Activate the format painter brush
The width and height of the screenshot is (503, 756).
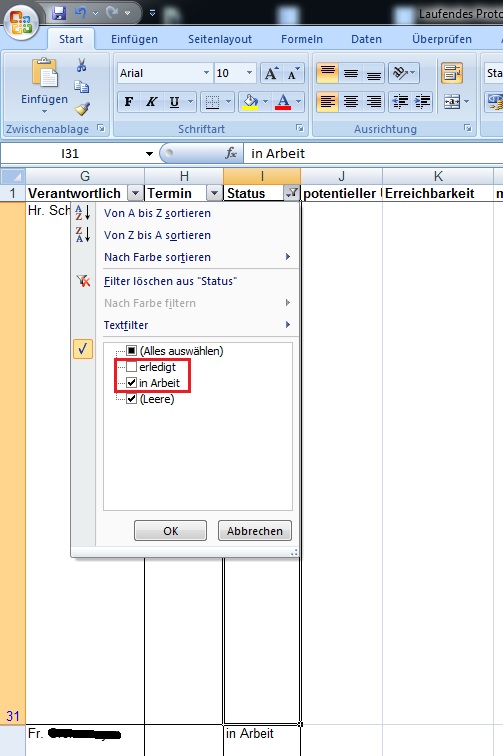tap(82, 108)
